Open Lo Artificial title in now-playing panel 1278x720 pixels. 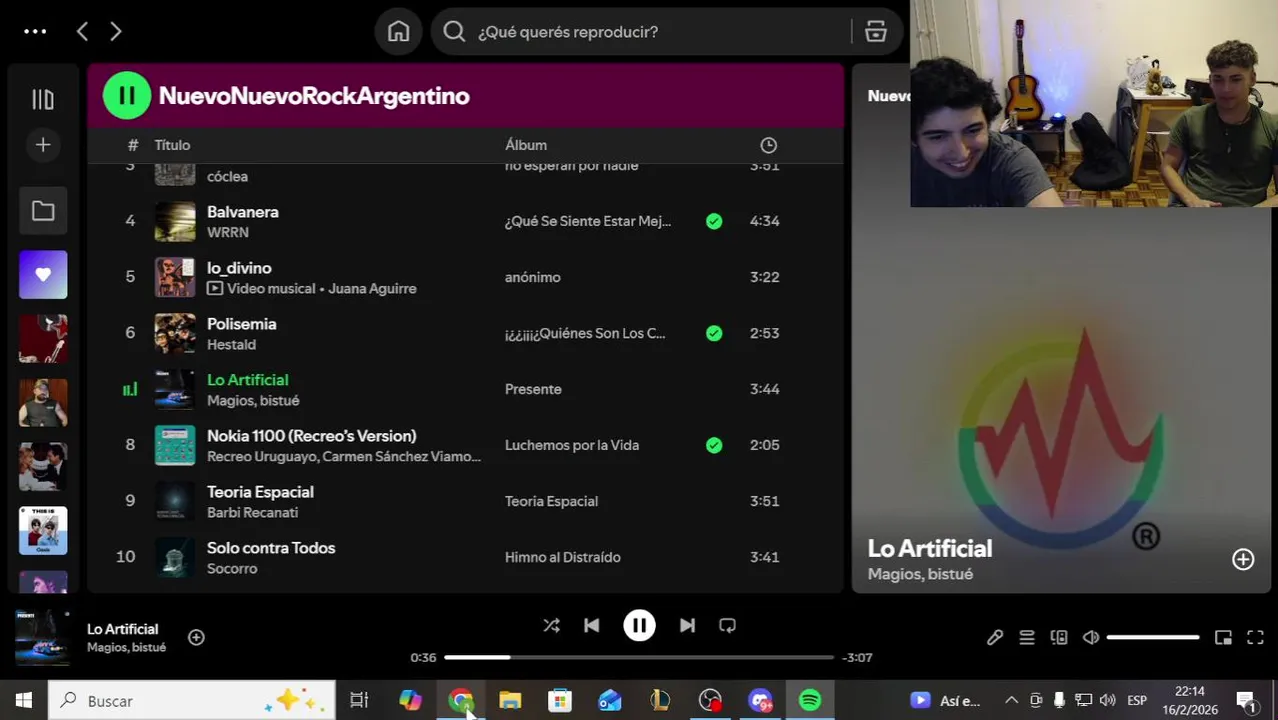tap(930, 548)
